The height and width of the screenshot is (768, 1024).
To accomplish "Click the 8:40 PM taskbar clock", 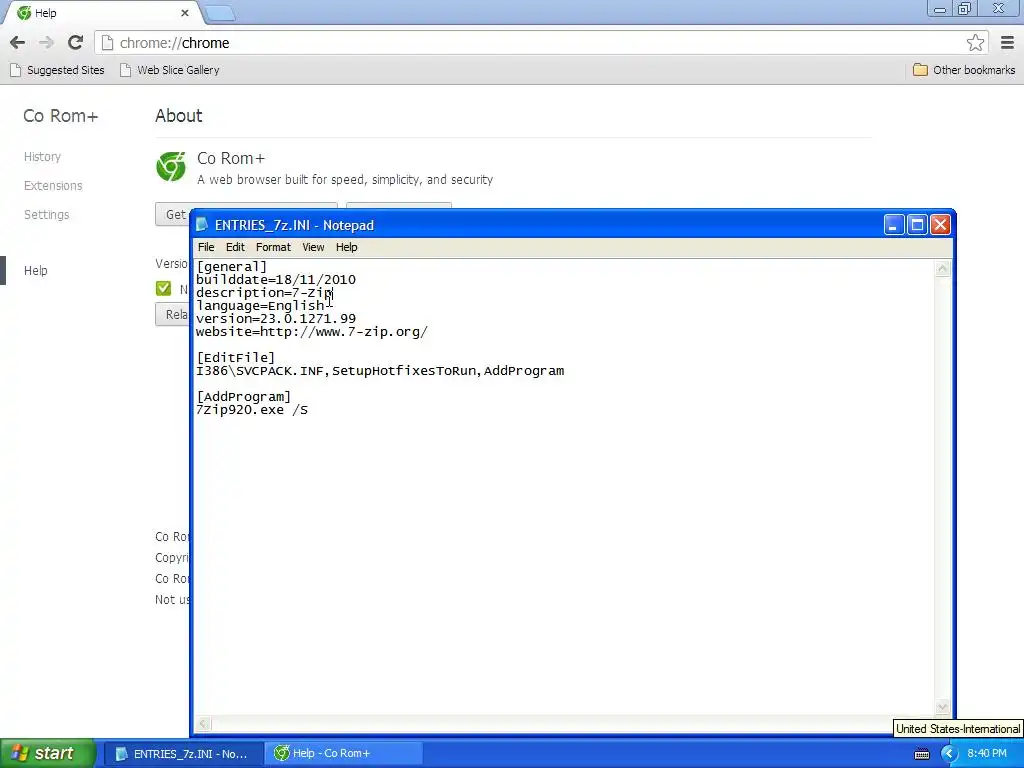I will [x=987, y=754].
